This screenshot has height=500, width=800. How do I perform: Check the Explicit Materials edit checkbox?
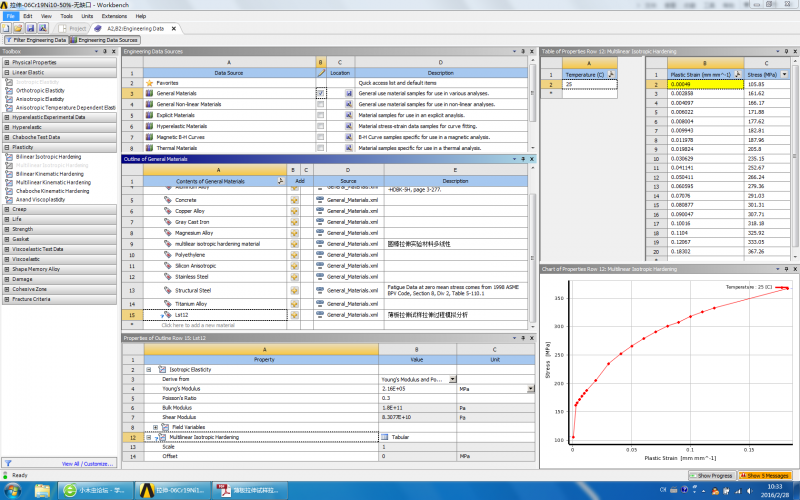[321, 115]
